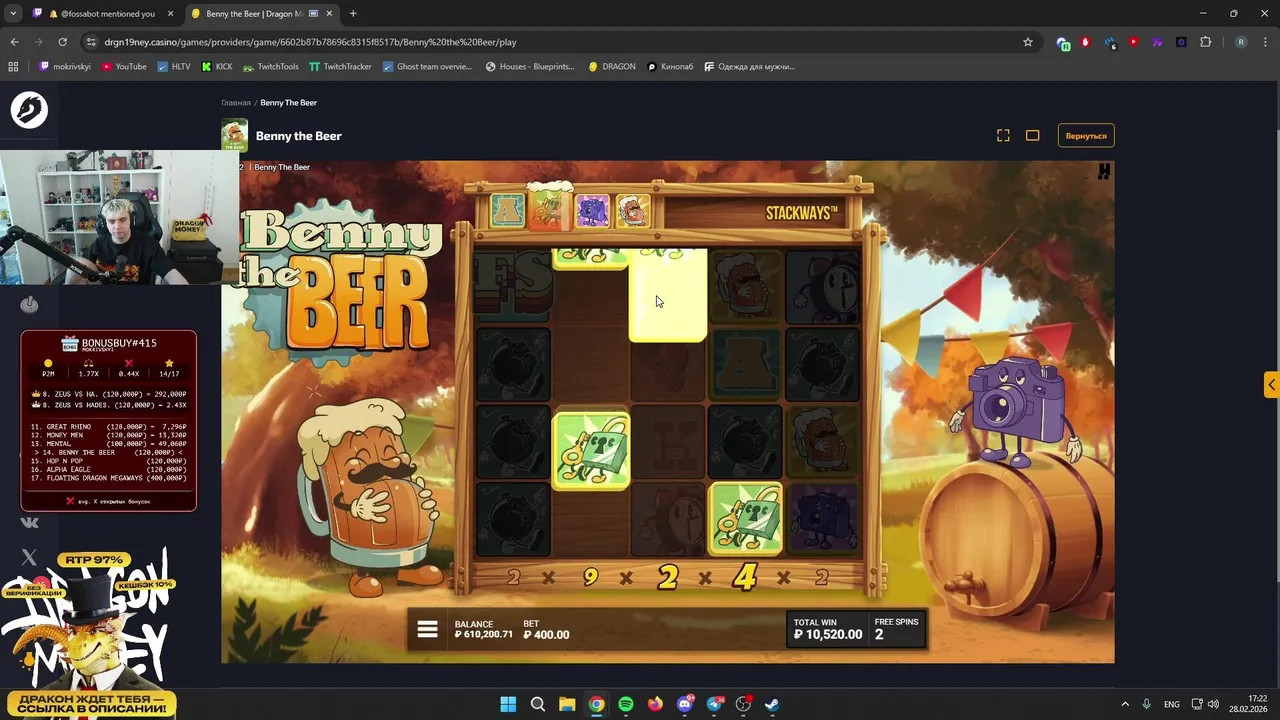The width and height of the screenshot is (1280, 720).
Task: Open the slot game hamburger menu
Action: coord(427,629)
